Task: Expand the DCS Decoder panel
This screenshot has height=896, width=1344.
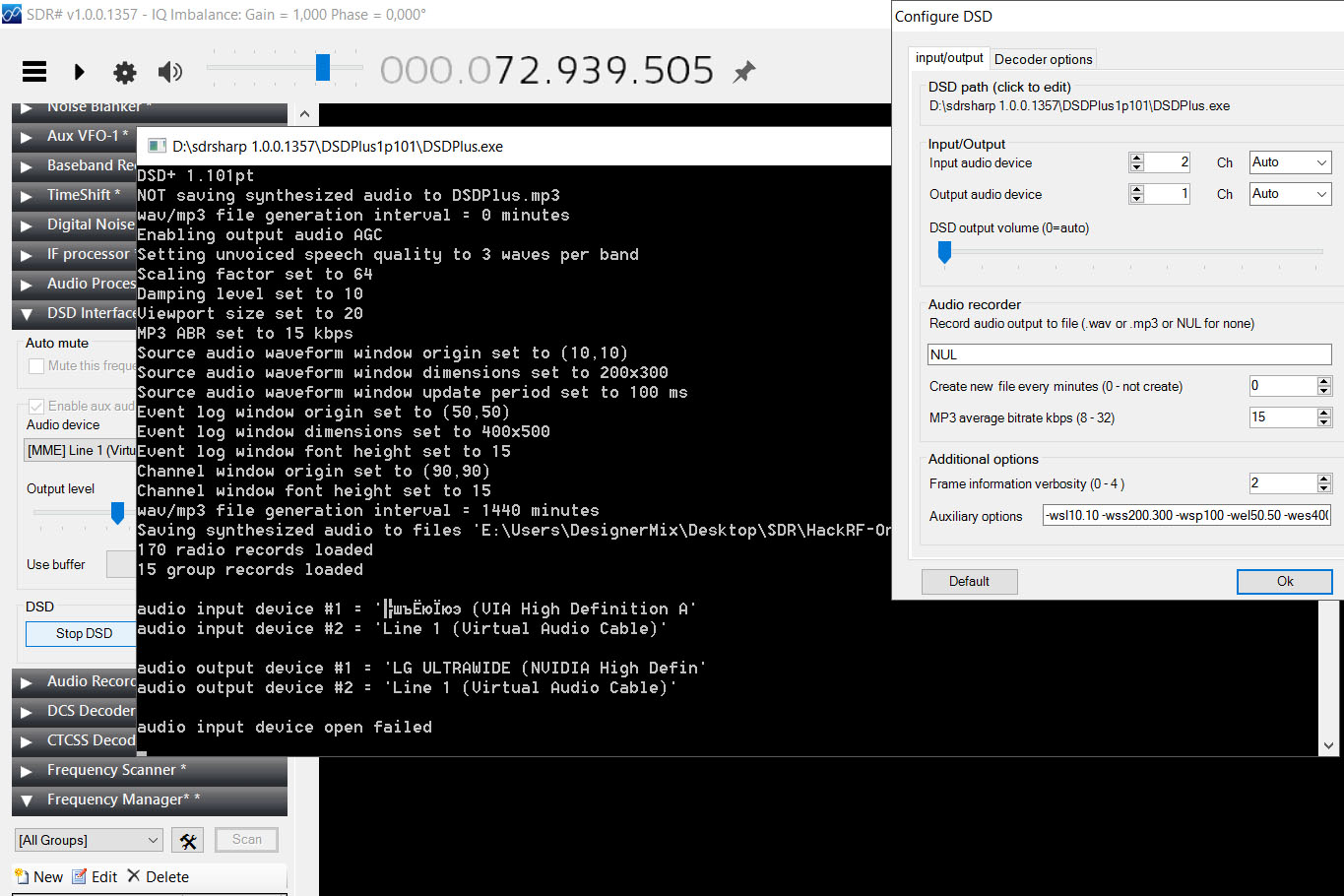Action: (27, 711)
